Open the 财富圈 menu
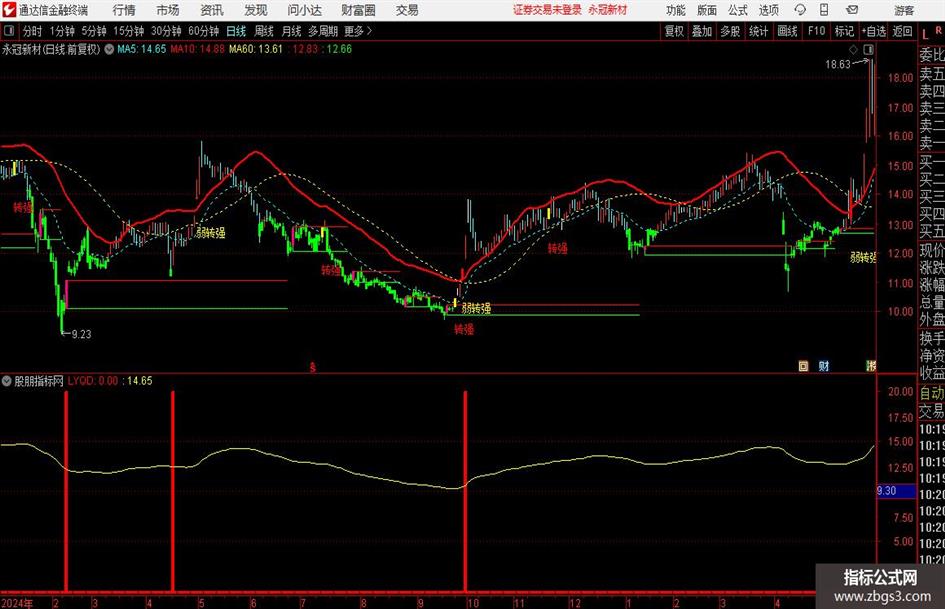945x609 pixels. pos(358,10)
